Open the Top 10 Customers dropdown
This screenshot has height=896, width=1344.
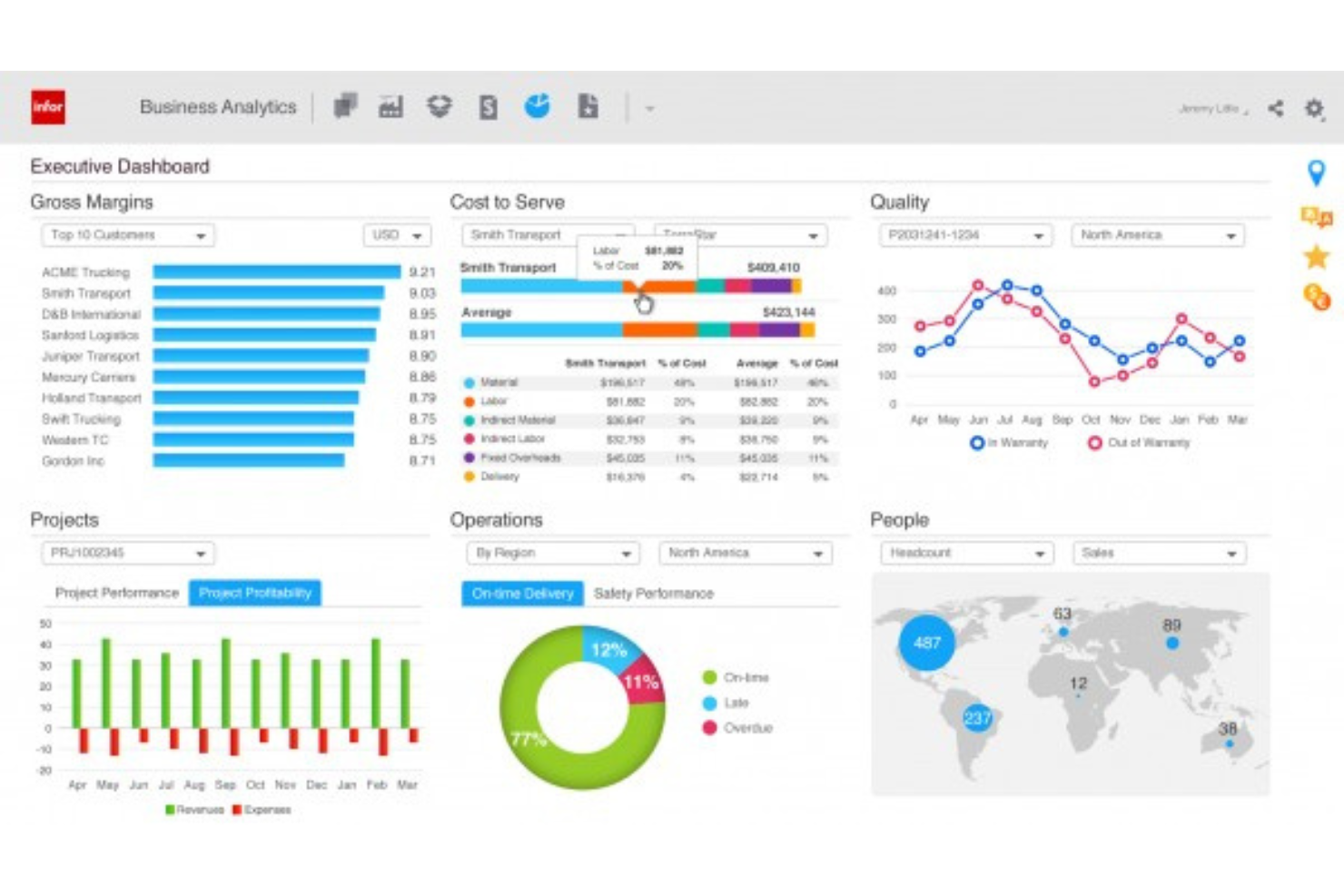pyautogui.click(x=127, y=235)
